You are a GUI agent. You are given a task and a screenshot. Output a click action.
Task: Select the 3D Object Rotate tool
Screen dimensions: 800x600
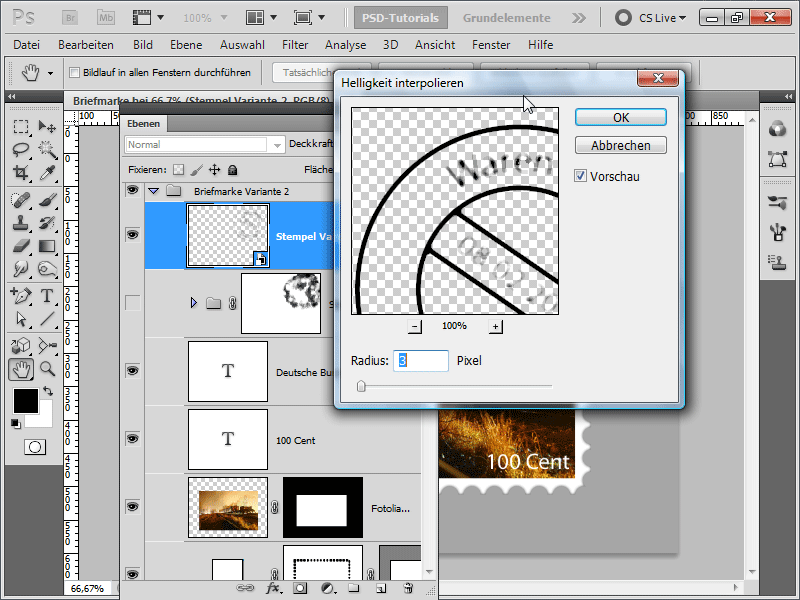[21, 345]
